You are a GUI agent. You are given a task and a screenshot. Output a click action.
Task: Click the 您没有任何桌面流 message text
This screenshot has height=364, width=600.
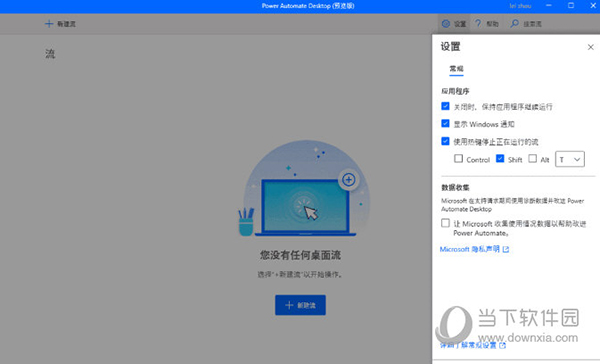pyautogui.click(x=300, y=255)
